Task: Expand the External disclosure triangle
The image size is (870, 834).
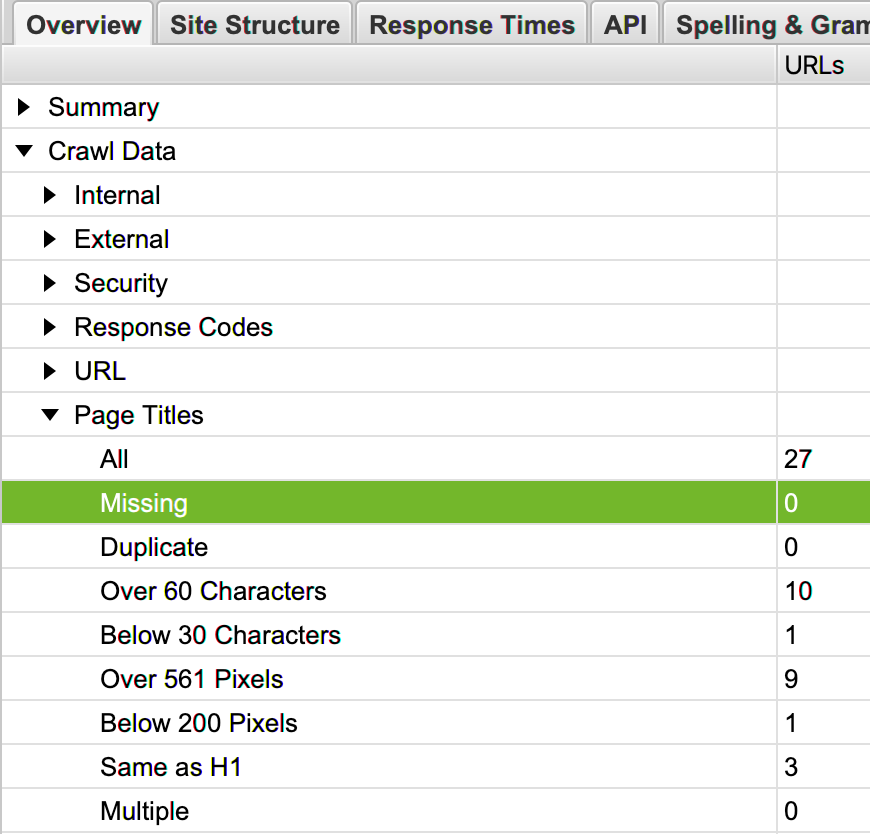Action: [x=50, y=239]
